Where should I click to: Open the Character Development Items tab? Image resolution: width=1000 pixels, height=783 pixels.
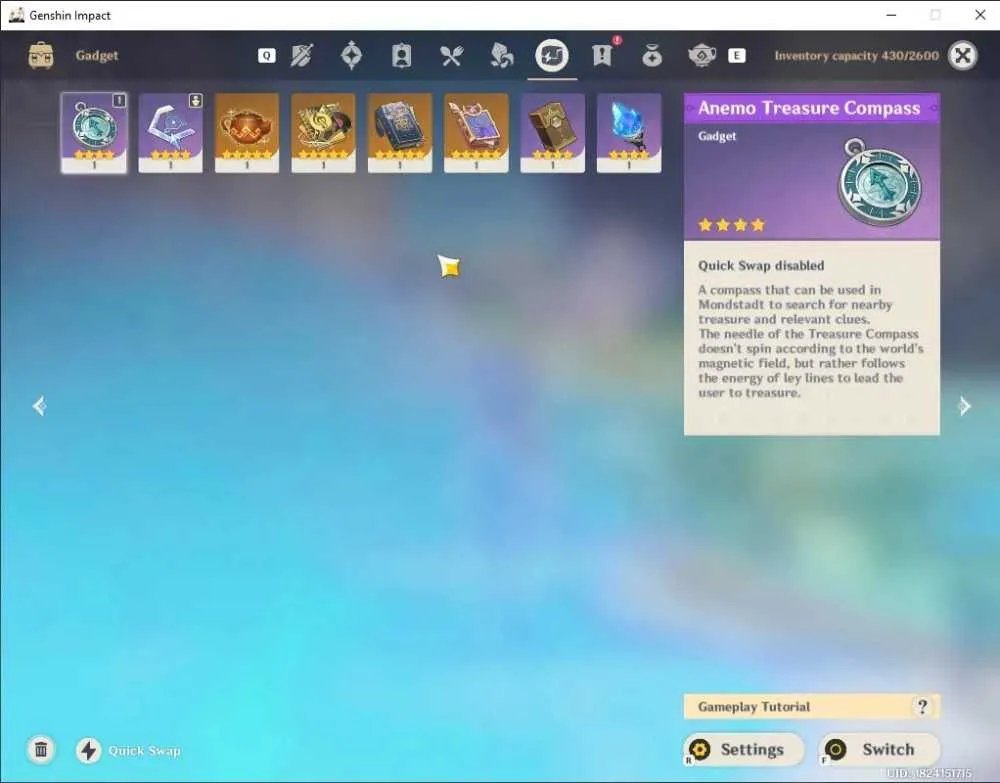(x=401, y=55)
